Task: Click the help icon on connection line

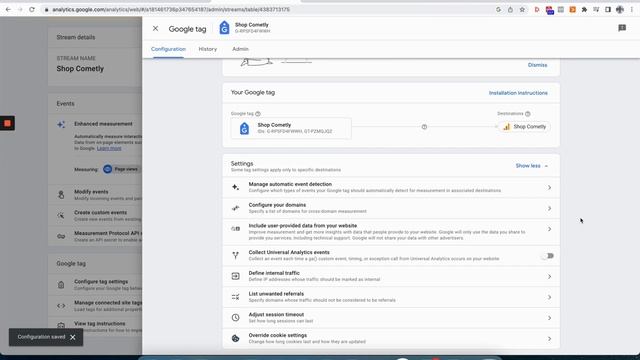Action: pos(424,127)
